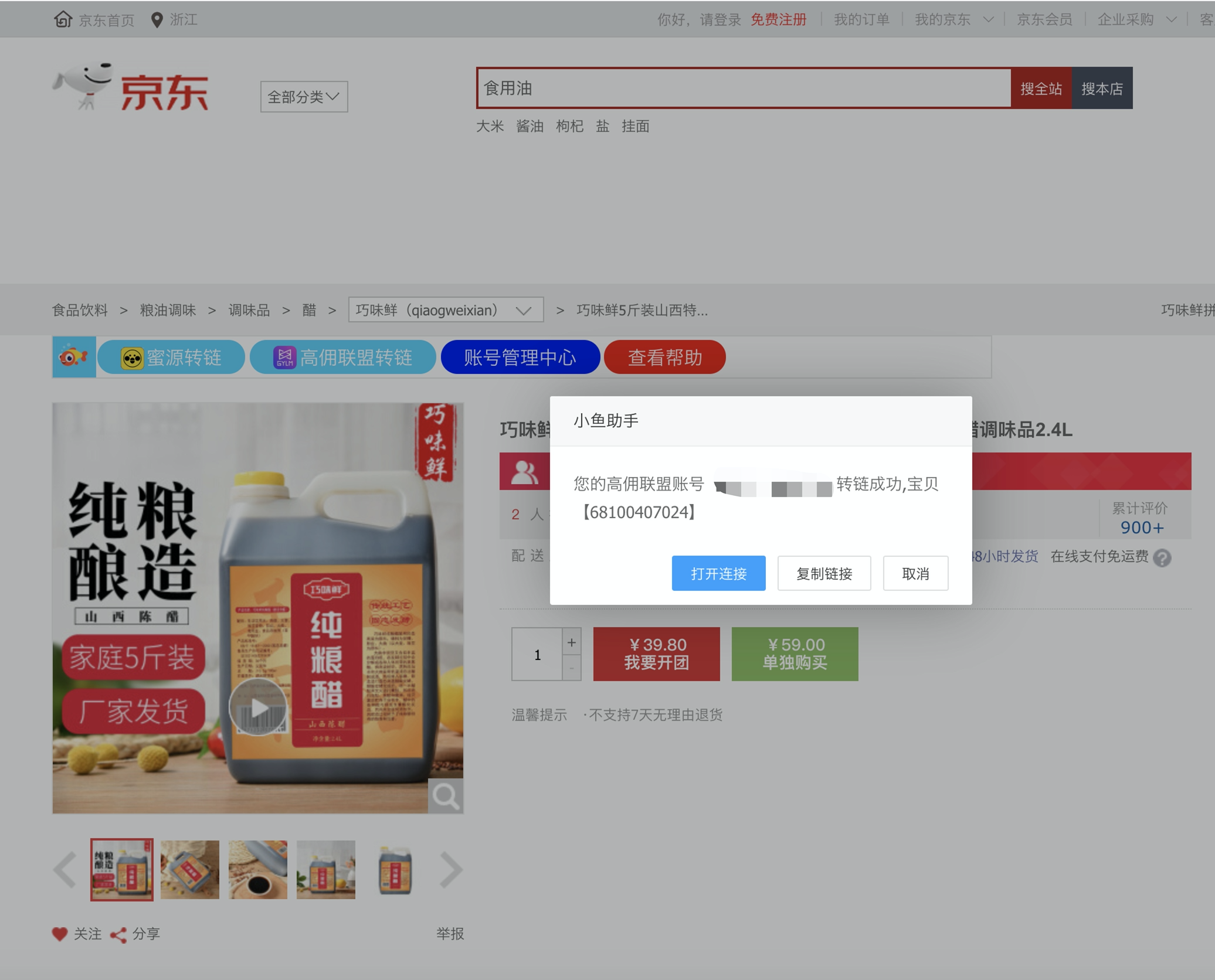Open 我的订单 link

tap(861, 19)
